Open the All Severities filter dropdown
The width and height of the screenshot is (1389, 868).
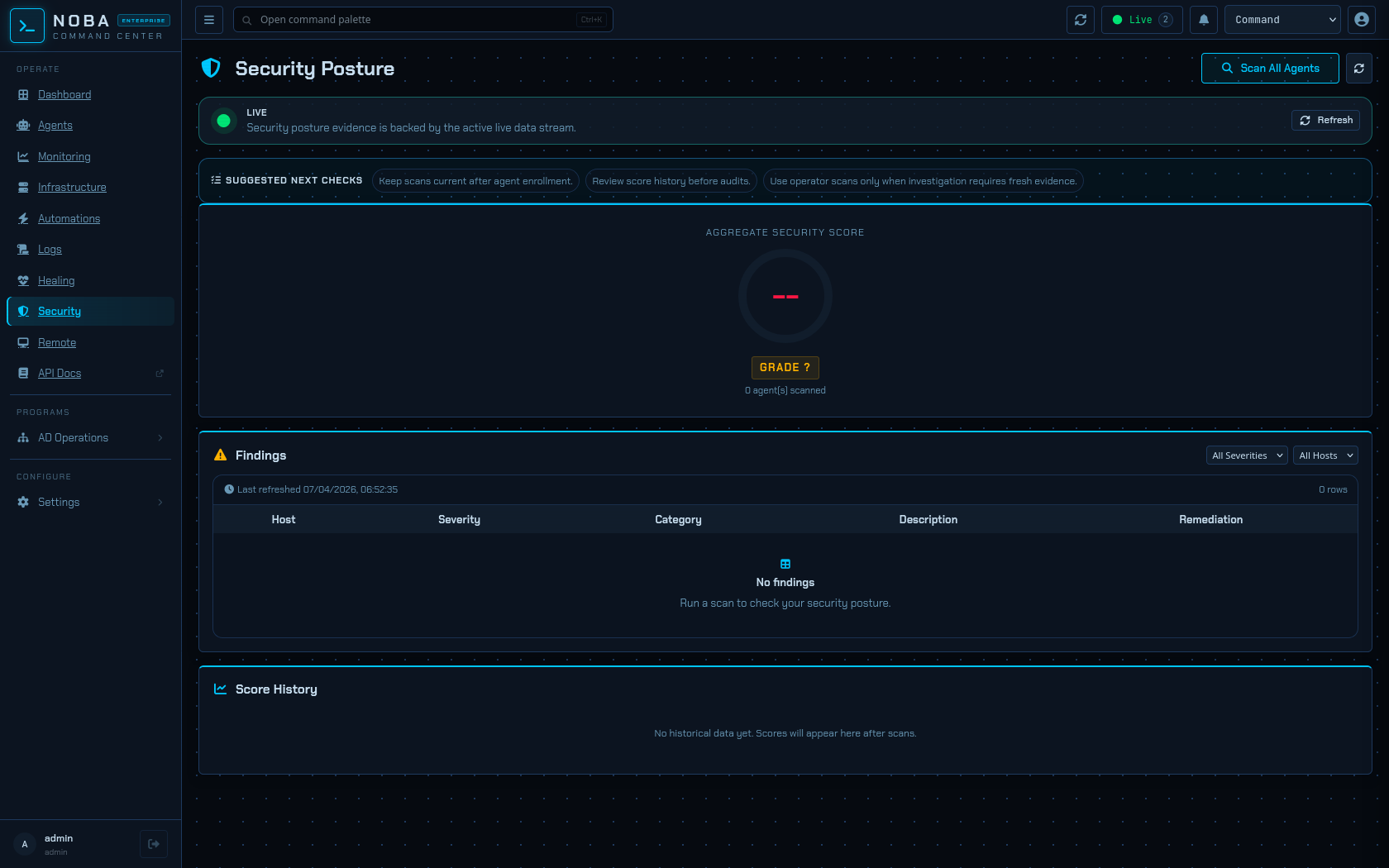coord(1247,455)
